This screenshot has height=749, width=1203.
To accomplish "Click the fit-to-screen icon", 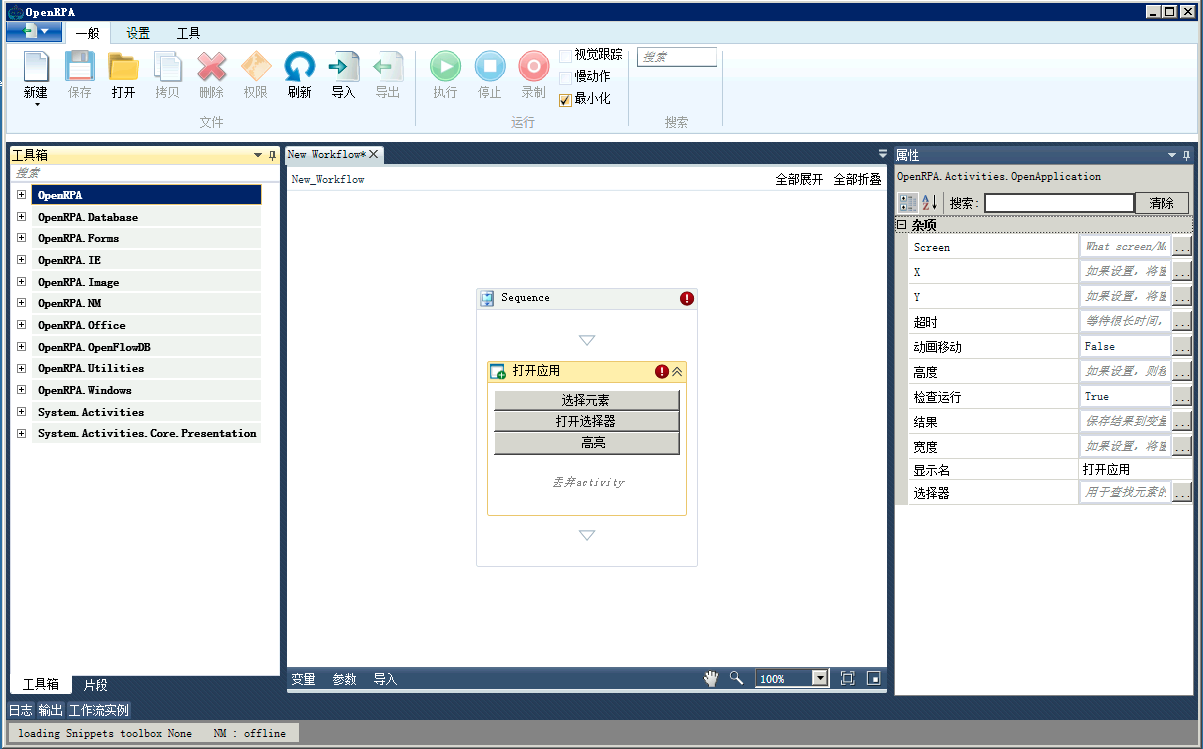I will [847, 678].
